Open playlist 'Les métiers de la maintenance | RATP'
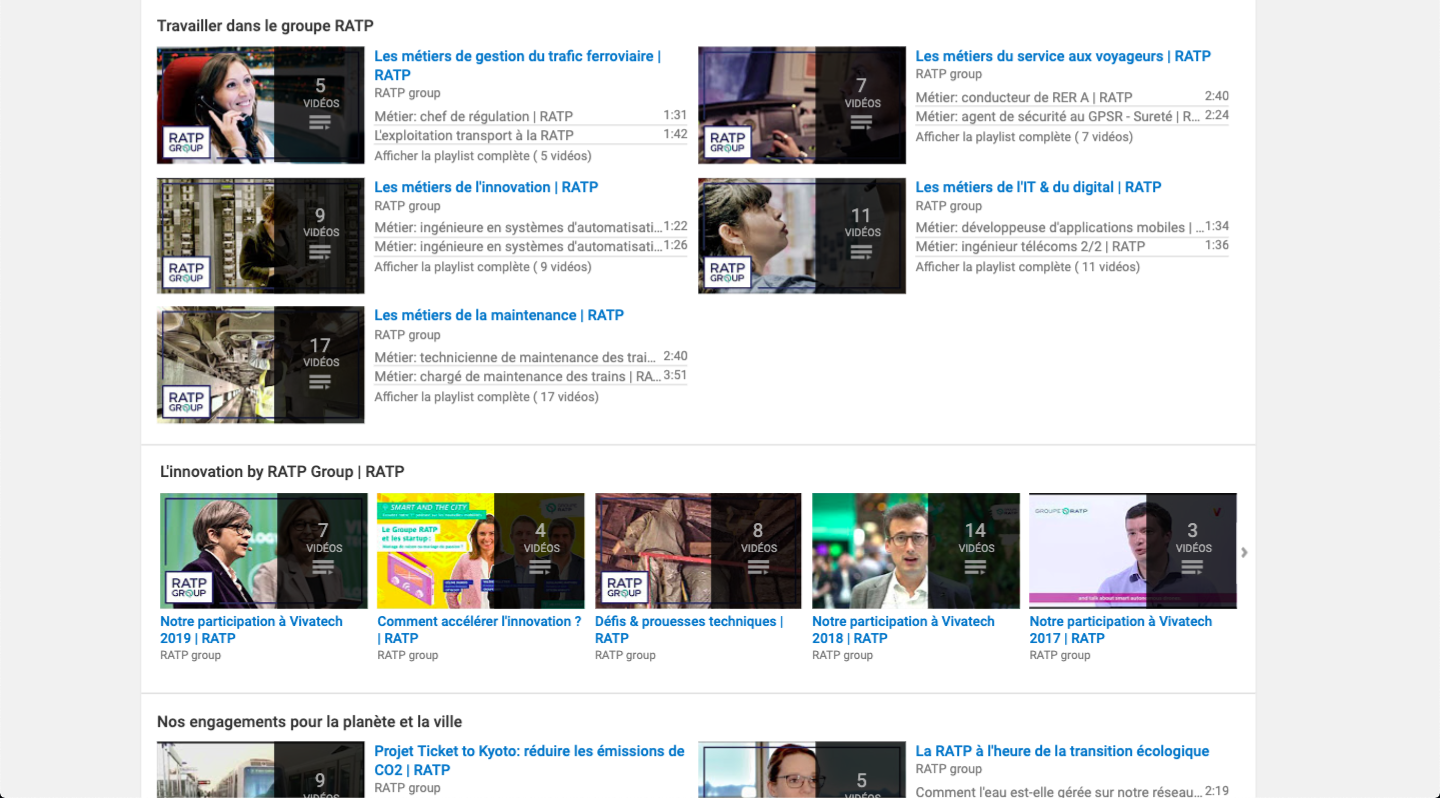 click(x=499, y=315)
